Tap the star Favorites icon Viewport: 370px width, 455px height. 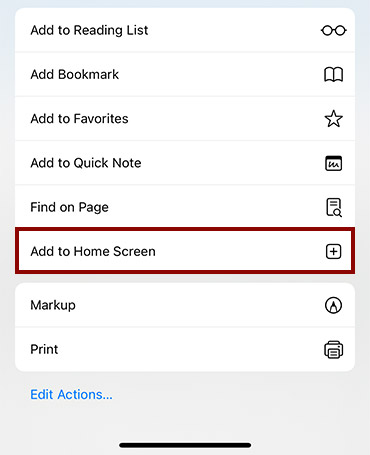[333, 119]
